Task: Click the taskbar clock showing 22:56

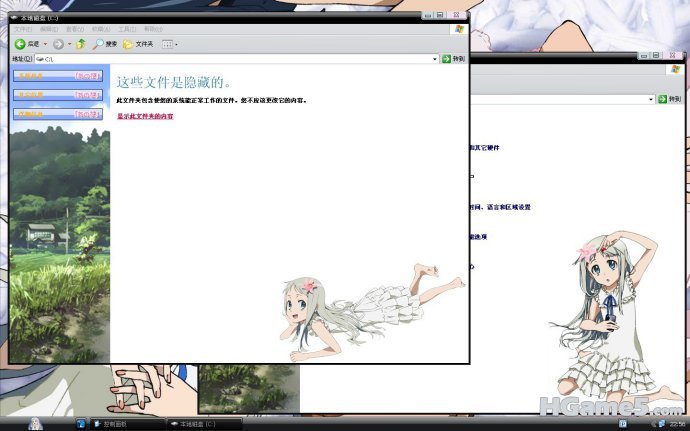Action: click(677, 424)
